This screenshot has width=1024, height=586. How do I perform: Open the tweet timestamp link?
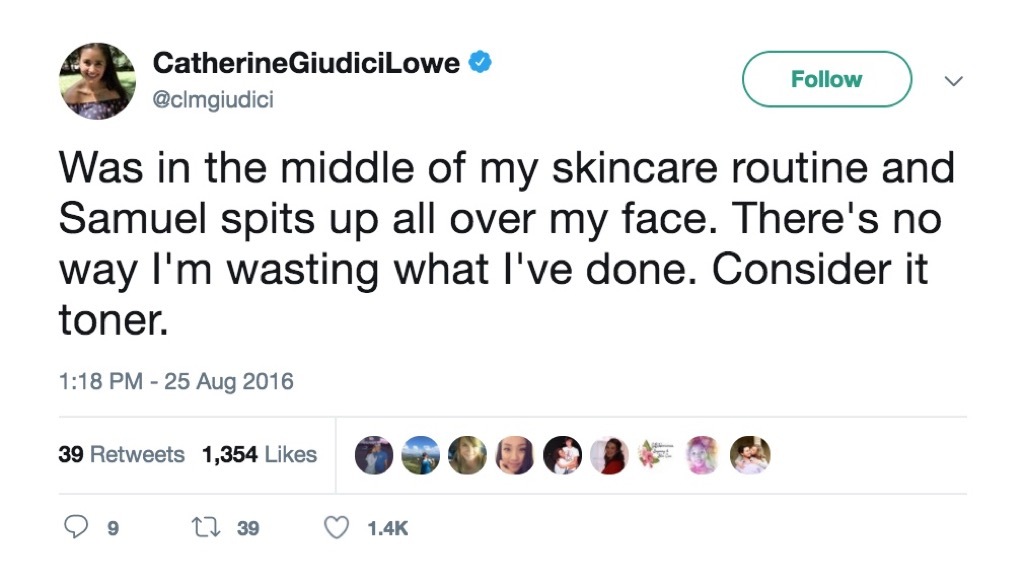pyautogui.click(x=175, y=381)
